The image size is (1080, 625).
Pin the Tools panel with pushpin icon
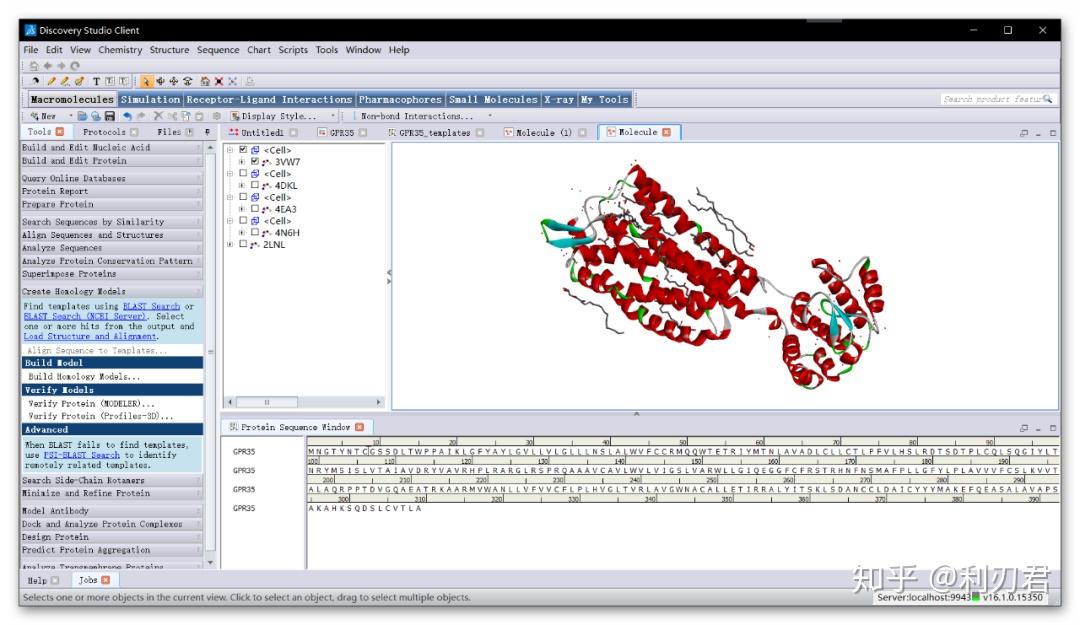pos(207,132)
